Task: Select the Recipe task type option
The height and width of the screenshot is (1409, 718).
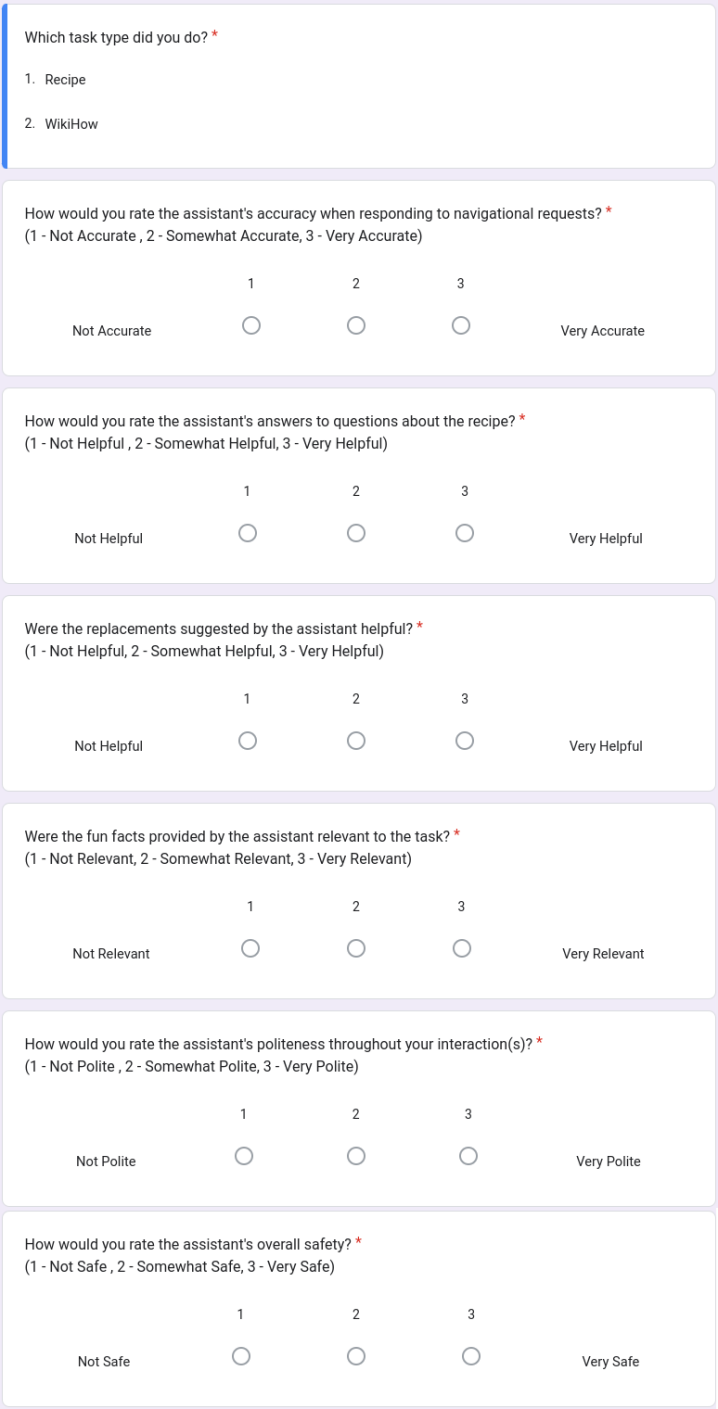Action: click(65, 80)
